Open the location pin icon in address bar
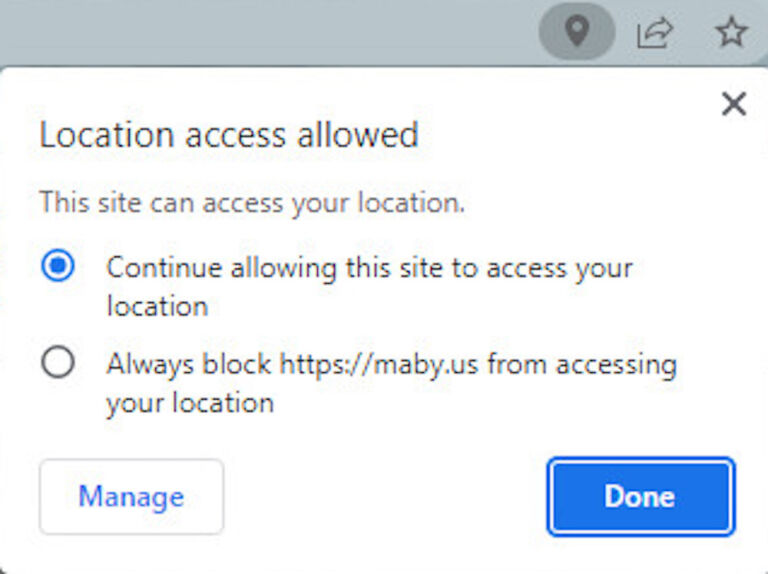The height and width of the screenshot is (574, 768). click(577, 31)
